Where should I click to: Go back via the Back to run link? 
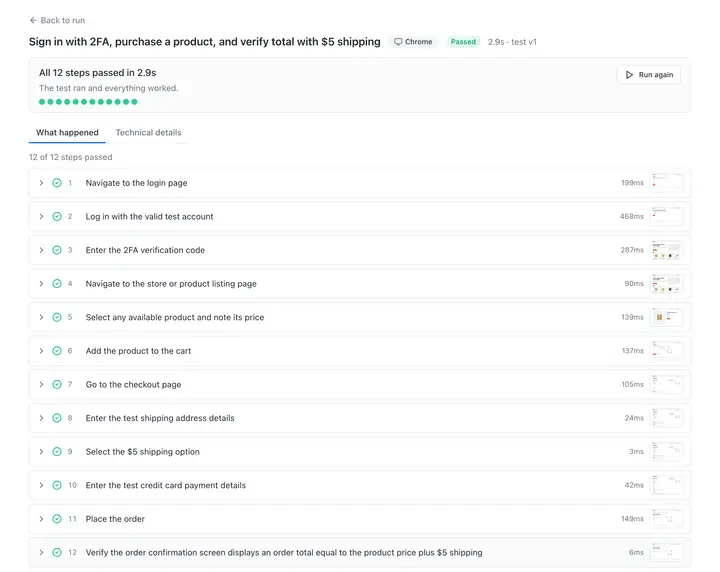pyautogui.click(x=57, y=20)
